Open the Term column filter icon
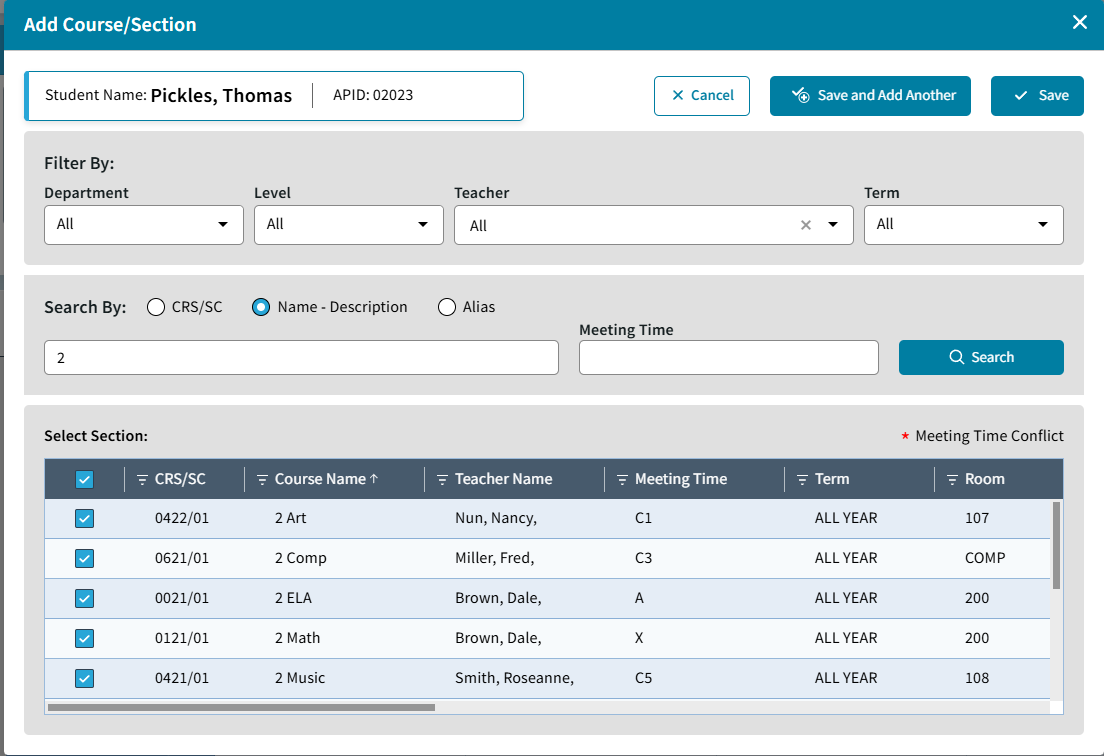Viewport: 1104px width, 756px height. [x=802, y=479]
